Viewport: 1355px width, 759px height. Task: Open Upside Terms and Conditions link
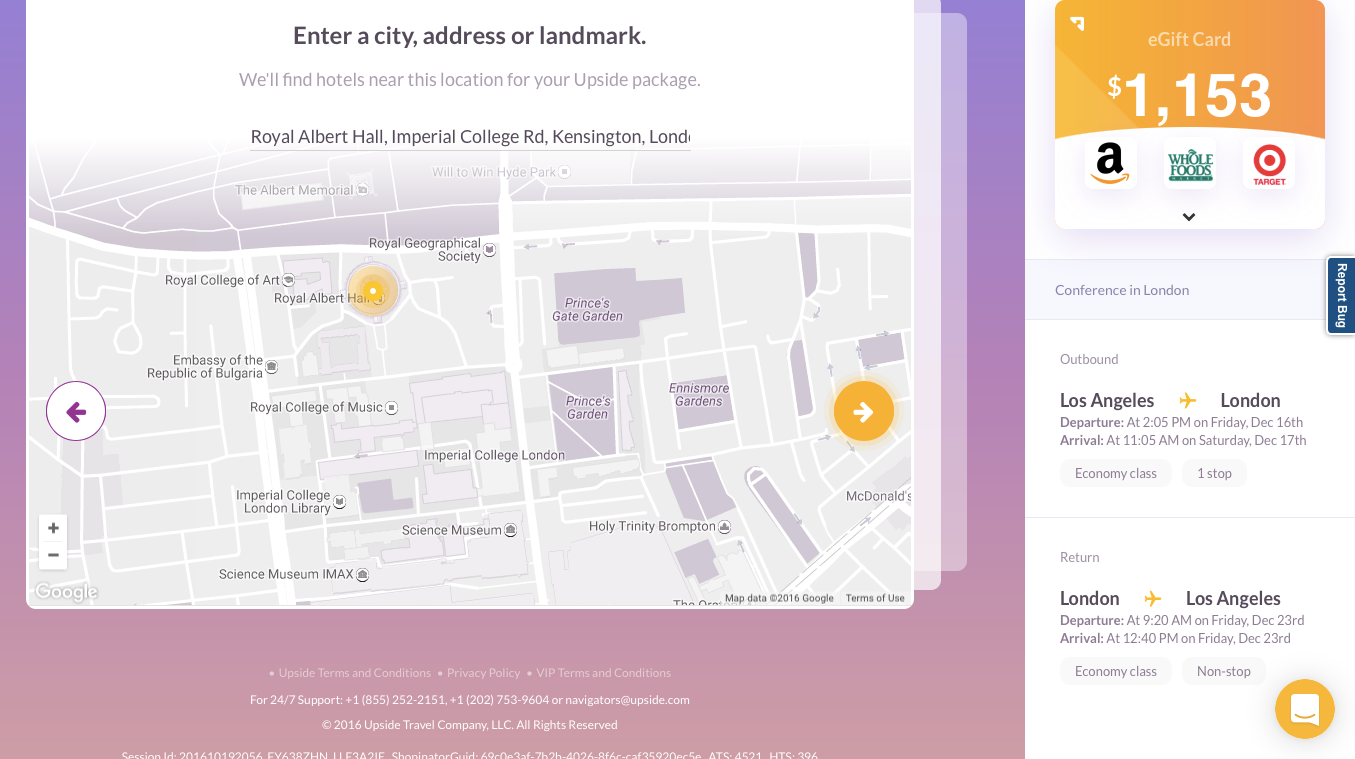click(354, 673)
